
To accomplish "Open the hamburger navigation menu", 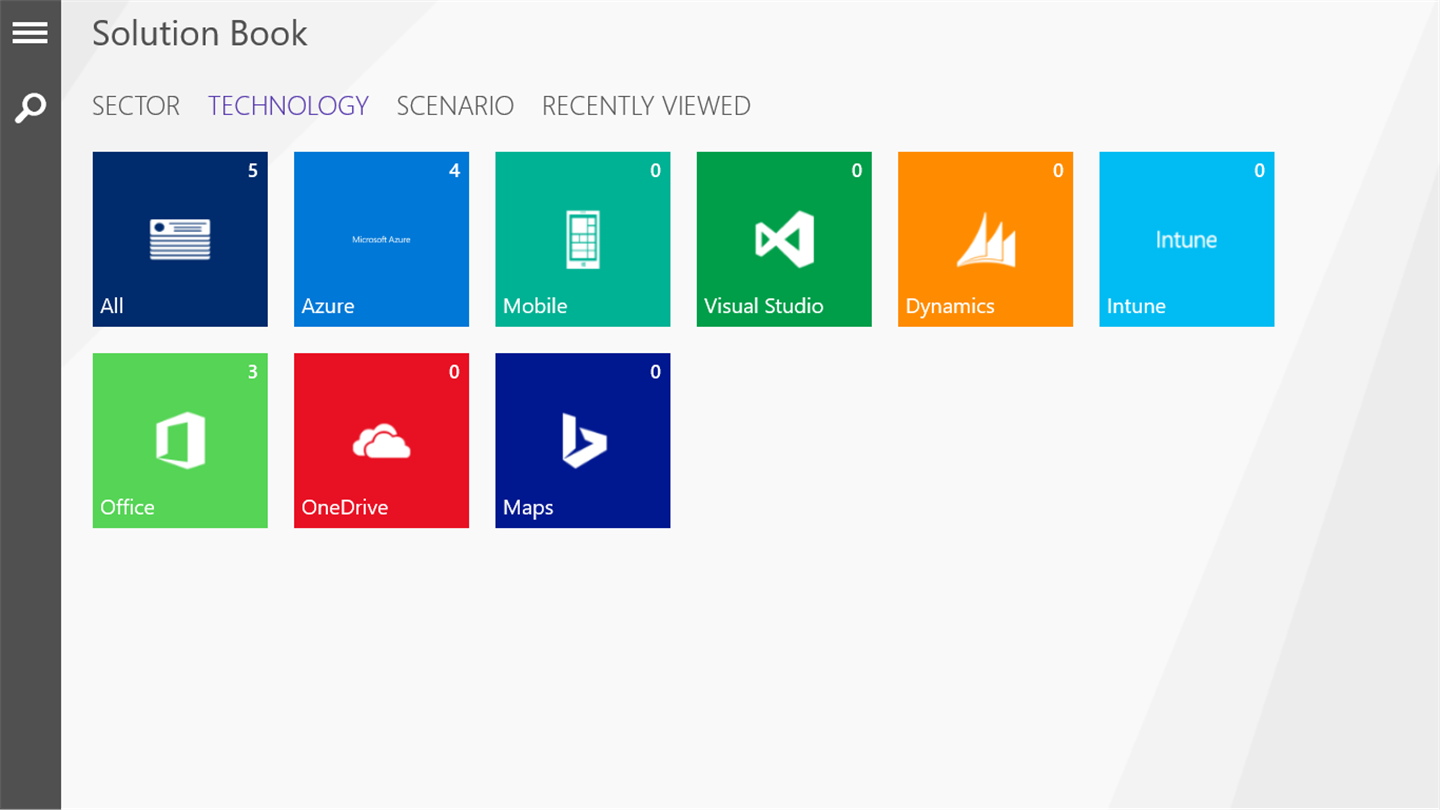I will click(30, 33).
